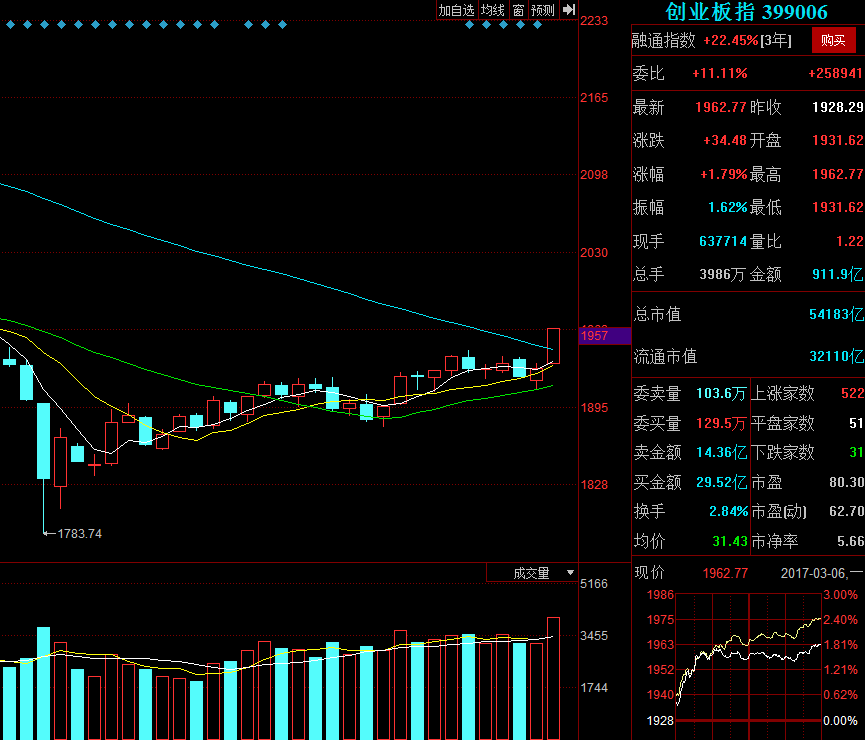Select the 金额 value 911.9亿

[838, 274]
